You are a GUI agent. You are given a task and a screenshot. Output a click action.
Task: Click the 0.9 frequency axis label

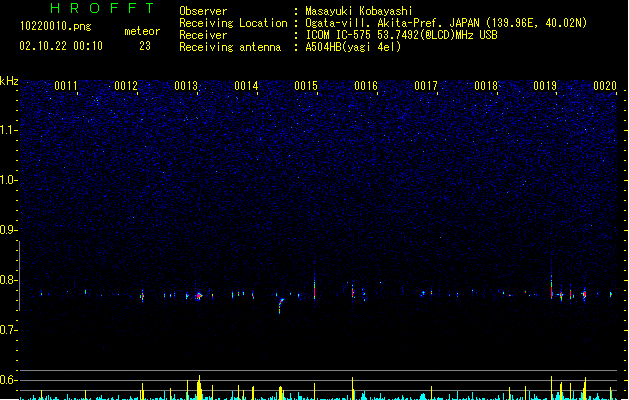(x=9, y=230)
